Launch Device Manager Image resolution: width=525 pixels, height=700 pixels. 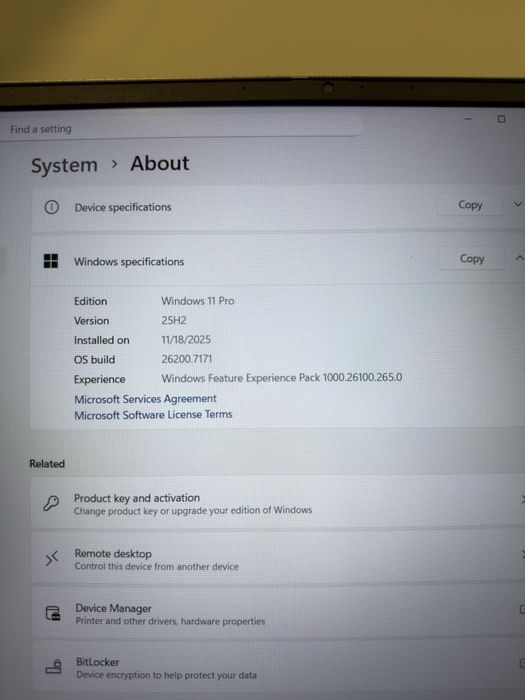[x=278, y=613]
